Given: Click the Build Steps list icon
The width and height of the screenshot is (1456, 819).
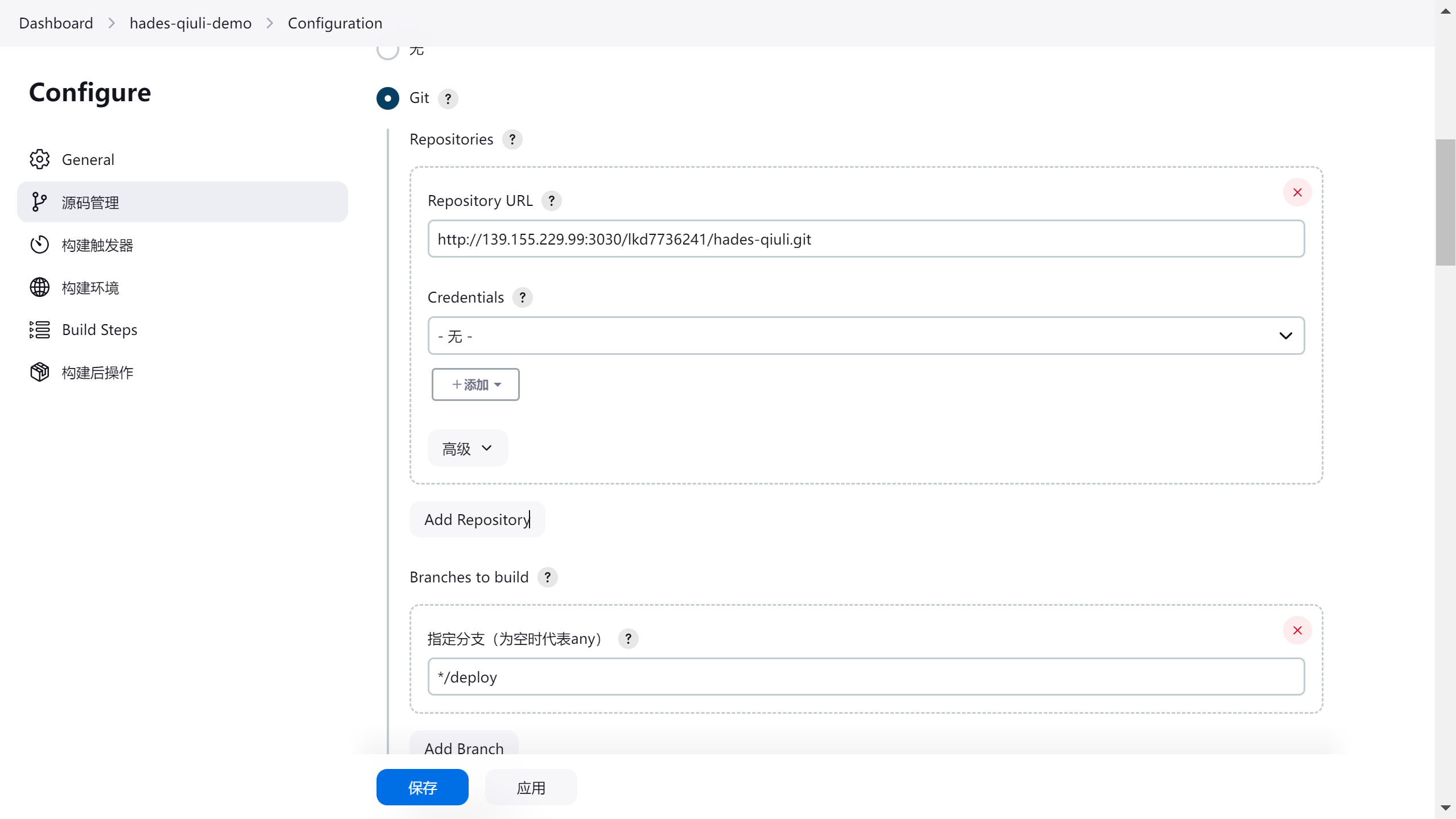Looking at the screenshot, I should click(x=39, y=330).
